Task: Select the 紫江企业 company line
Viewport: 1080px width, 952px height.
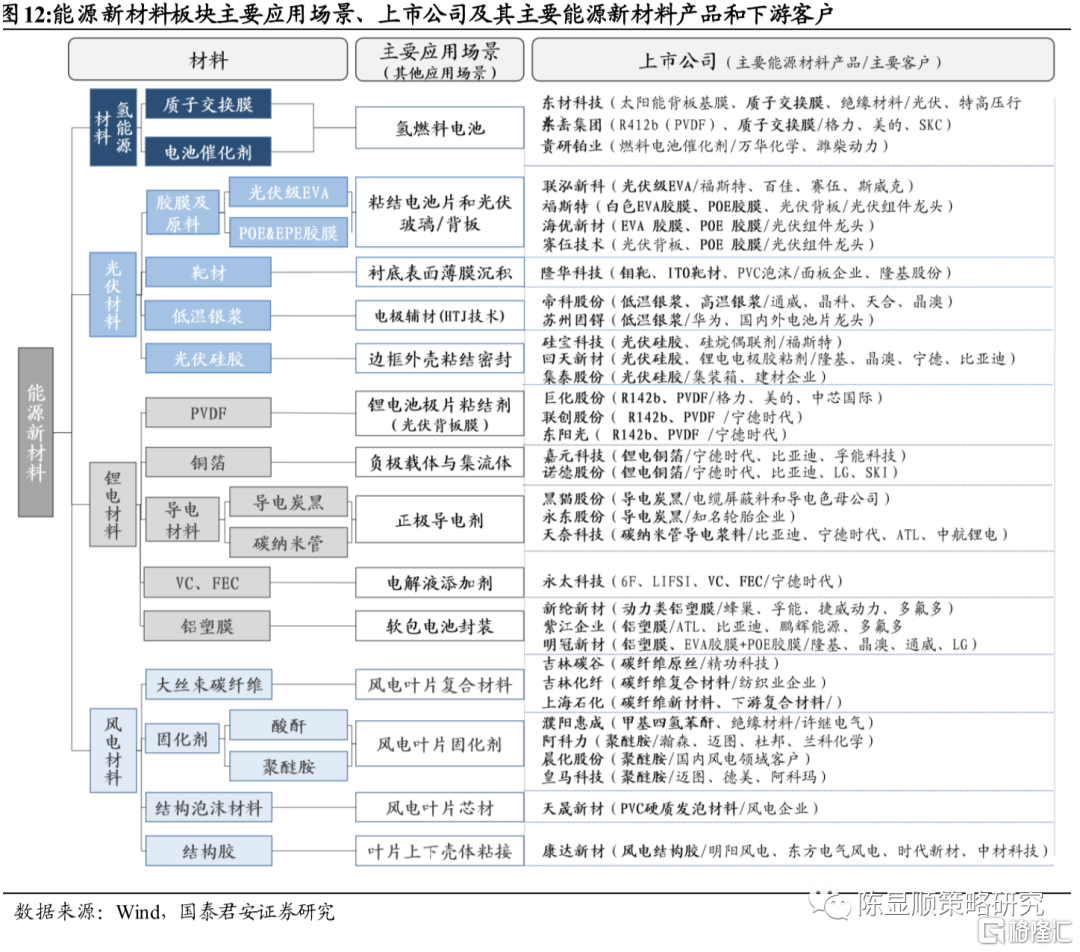Action: (722, 626)
